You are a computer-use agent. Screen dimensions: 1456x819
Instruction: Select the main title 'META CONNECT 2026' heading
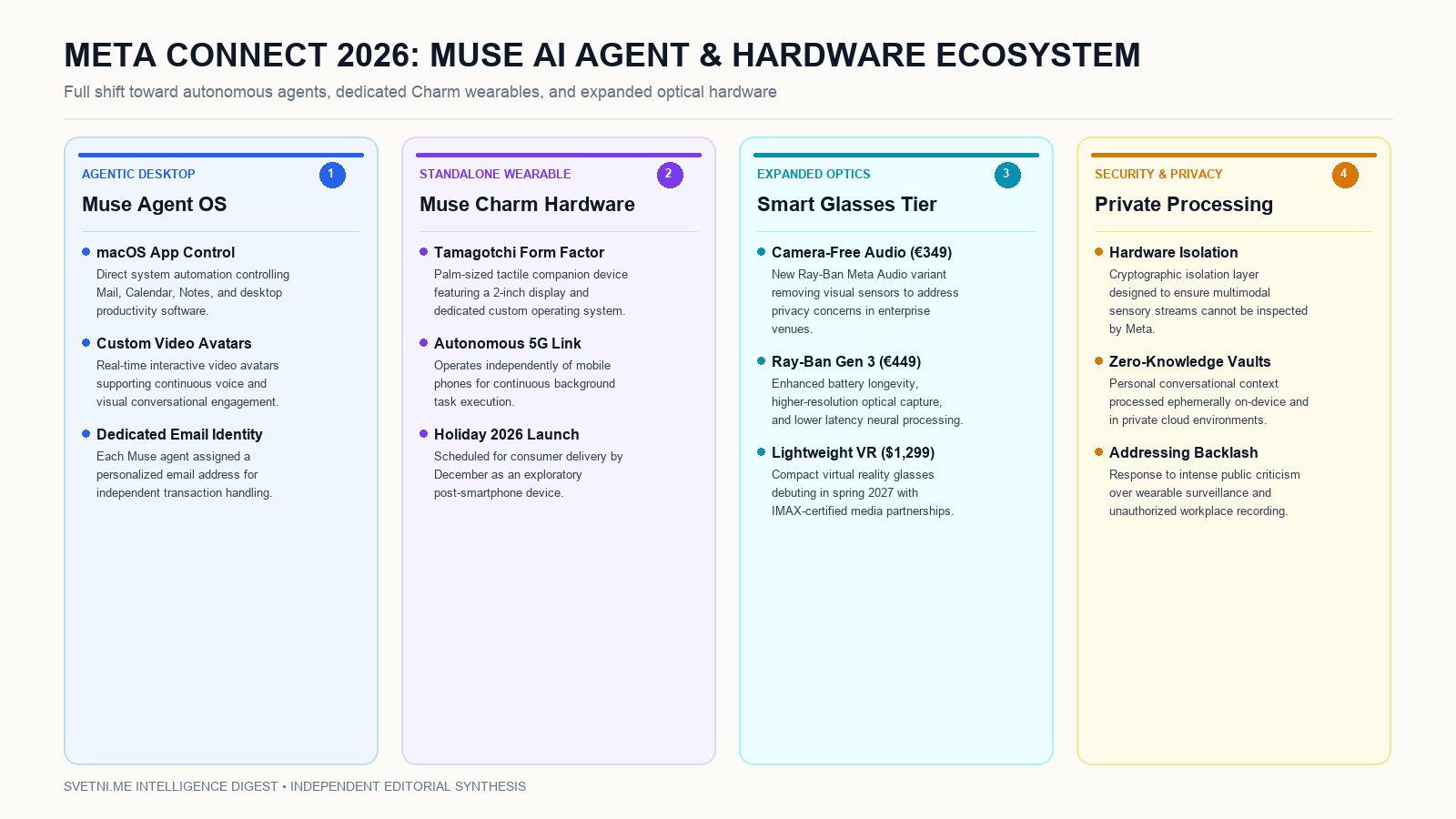click(x=602, y=56)
